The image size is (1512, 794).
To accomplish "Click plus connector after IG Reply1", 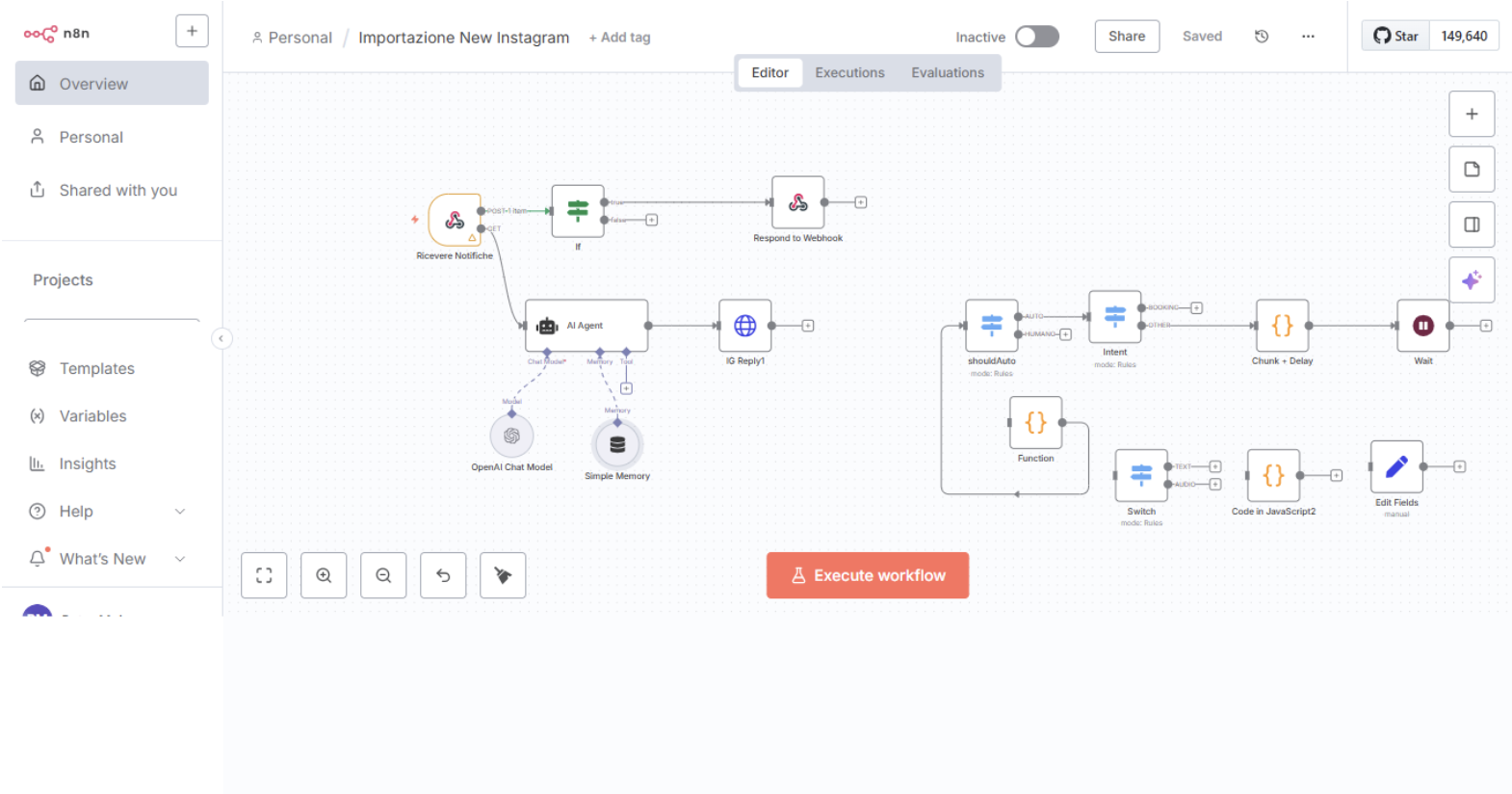I will click(x=808, y=326).
